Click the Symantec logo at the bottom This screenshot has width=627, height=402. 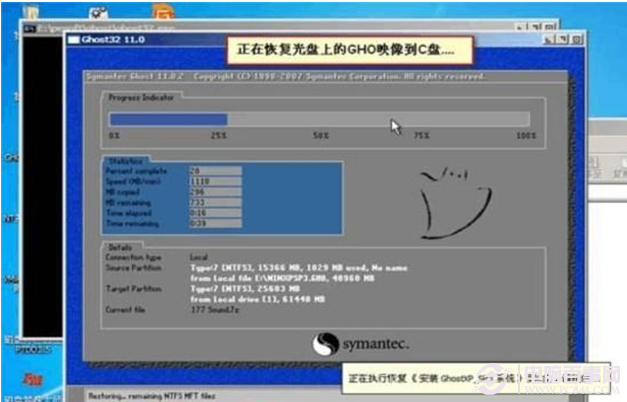click(360, 344)
